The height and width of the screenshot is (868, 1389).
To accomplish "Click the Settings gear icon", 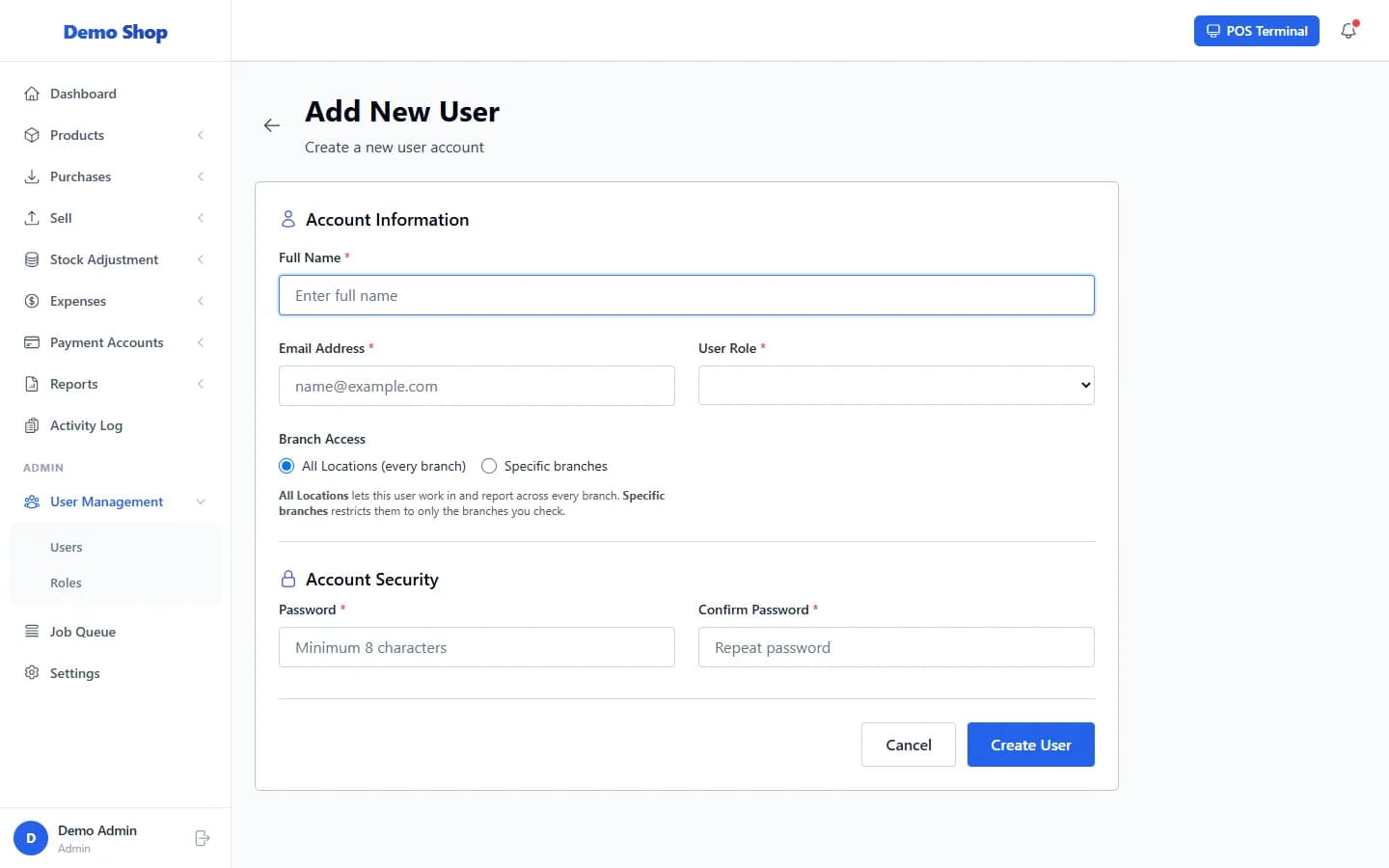I will 32,673.
